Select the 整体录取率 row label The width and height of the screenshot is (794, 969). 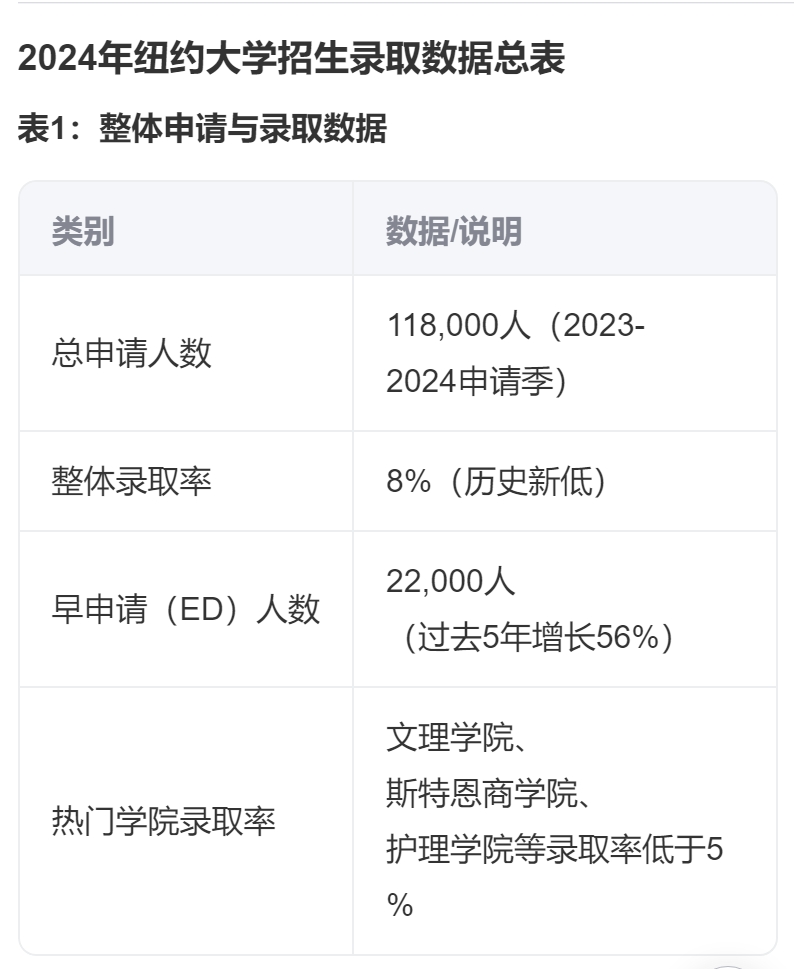(x=131, y=482)
